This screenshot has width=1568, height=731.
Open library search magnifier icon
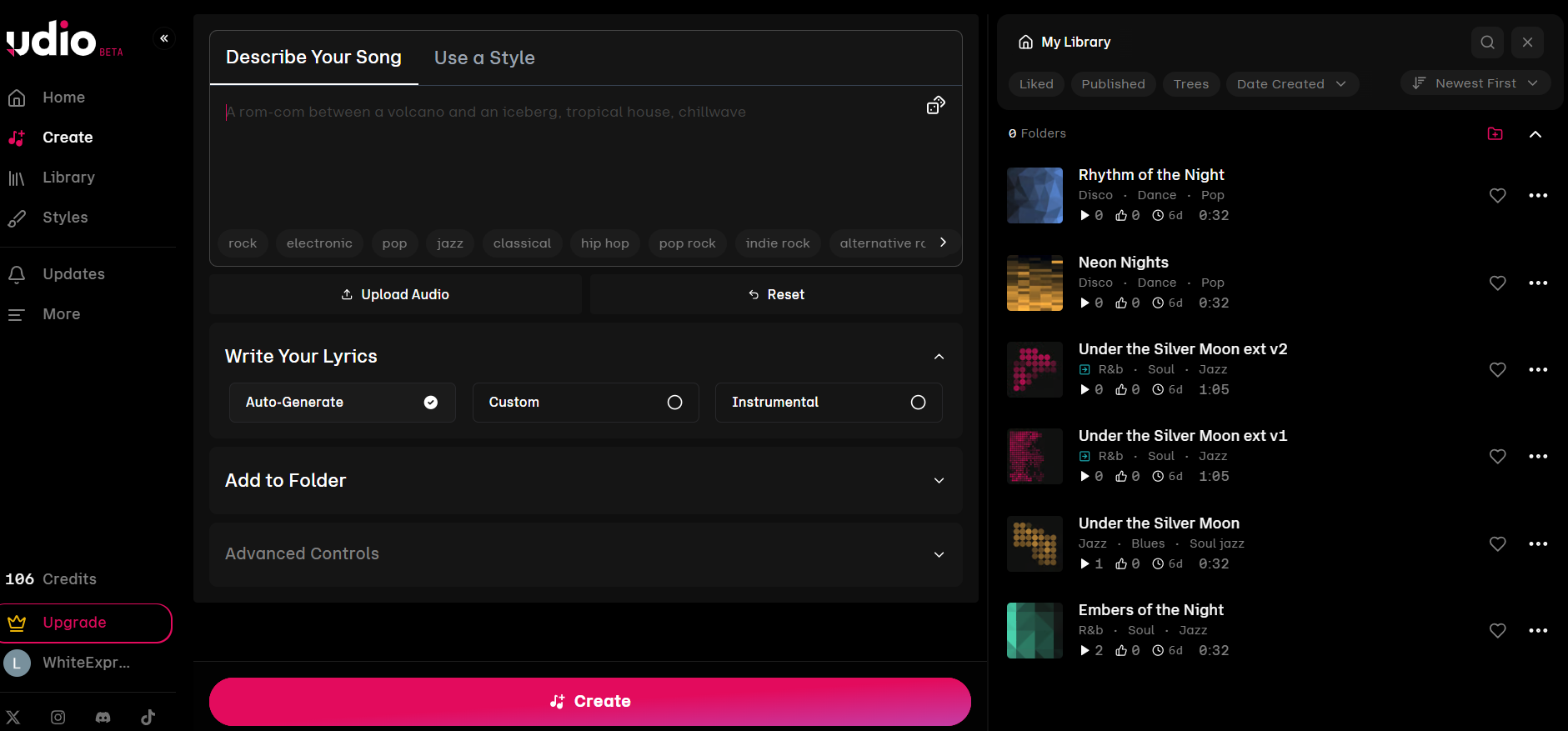tap(1488, 42)
